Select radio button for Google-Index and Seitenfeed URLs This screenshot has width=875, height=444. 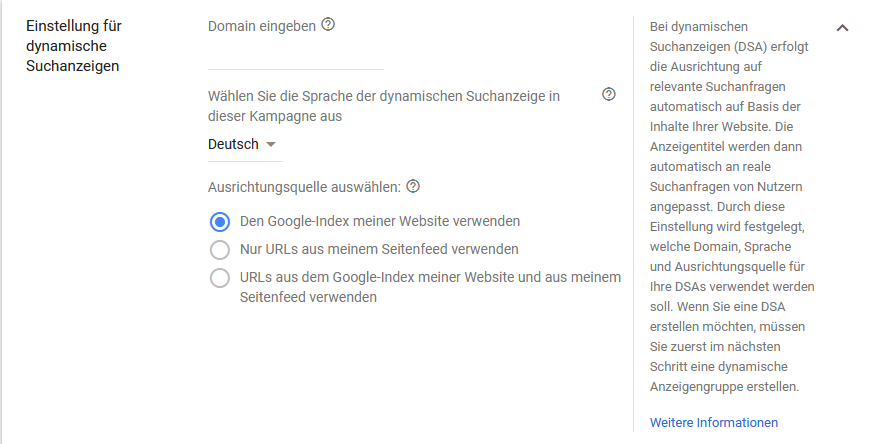tap(219, 277)
